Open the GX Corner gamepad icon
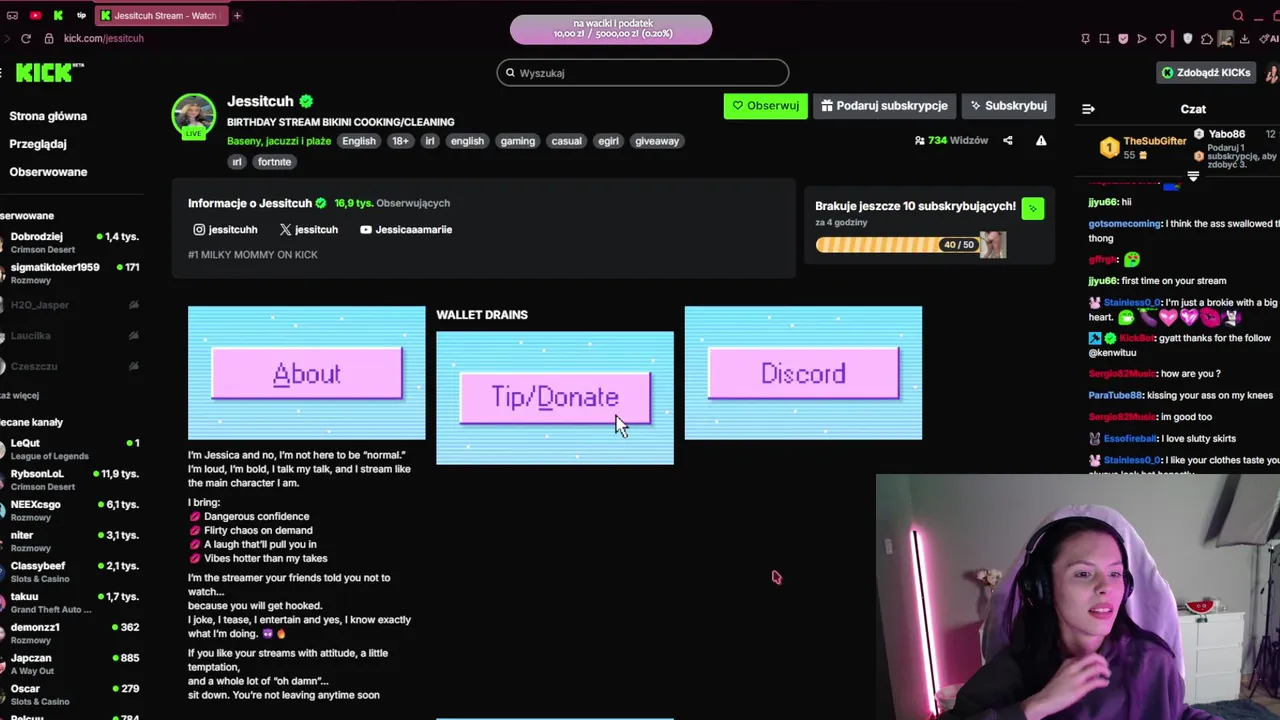Screen dimensions: 1280x720 coord(10,15)
